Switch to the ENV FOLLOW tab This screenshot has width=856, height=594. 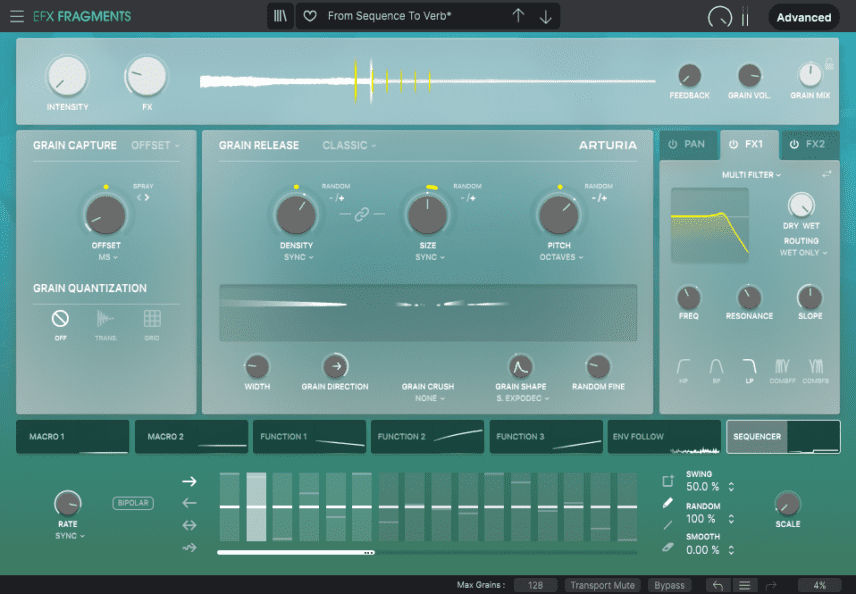click(x=664, y=437)
